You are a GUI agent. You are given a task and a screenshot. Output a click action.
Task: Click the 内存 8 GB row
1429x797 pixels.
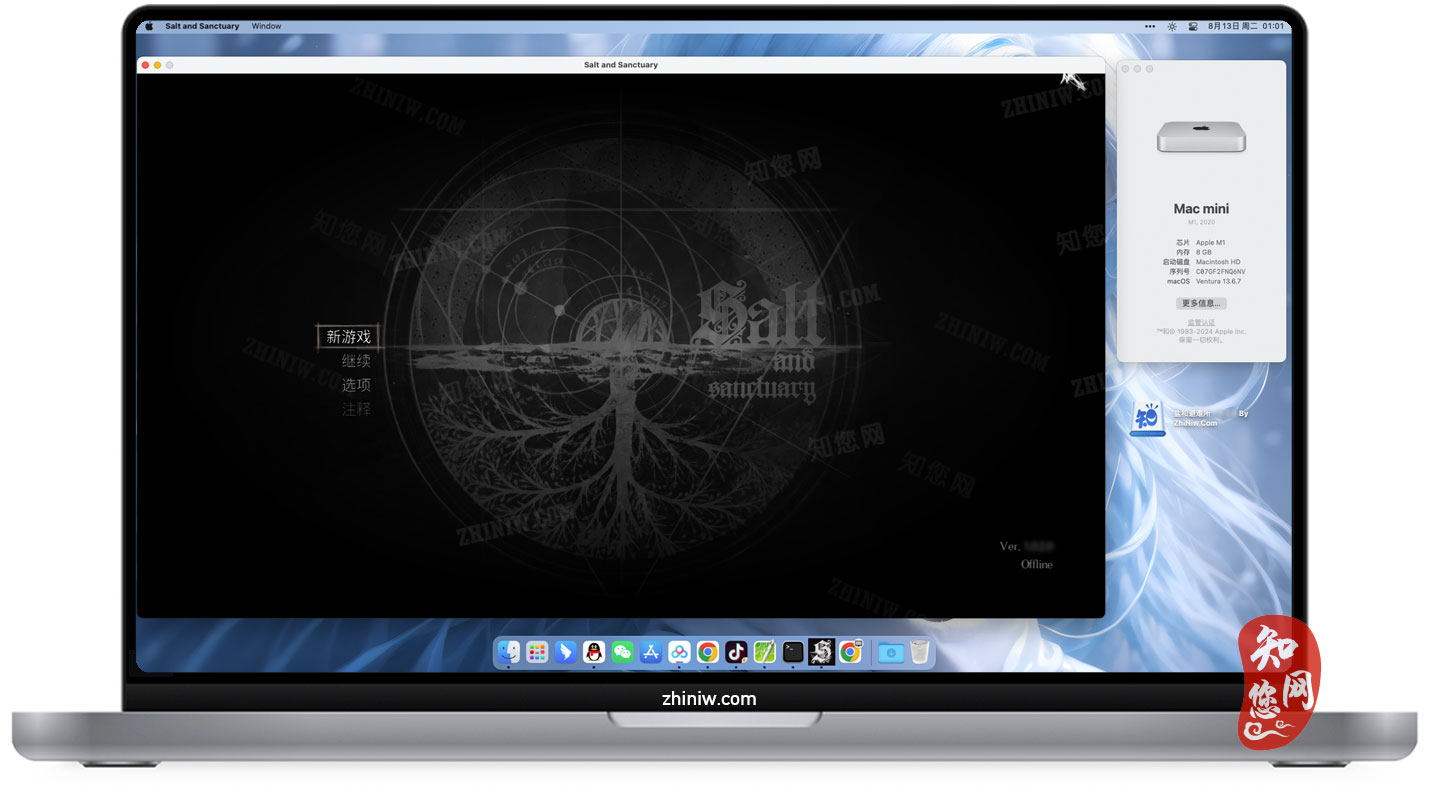pos(1194,252)
